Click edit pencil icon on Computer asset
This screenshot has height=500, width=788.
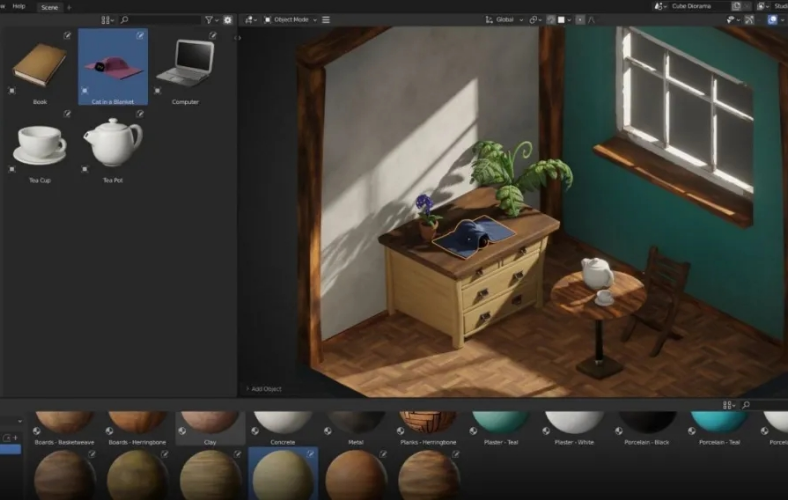tap(213, 35)
